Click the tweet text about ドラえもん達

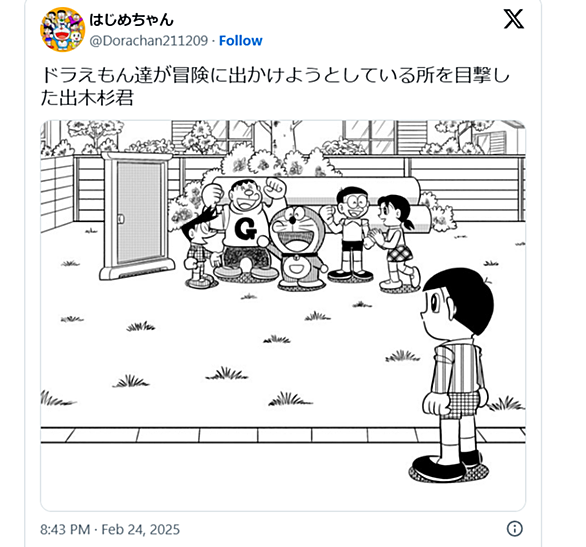[x=275, y=86]
